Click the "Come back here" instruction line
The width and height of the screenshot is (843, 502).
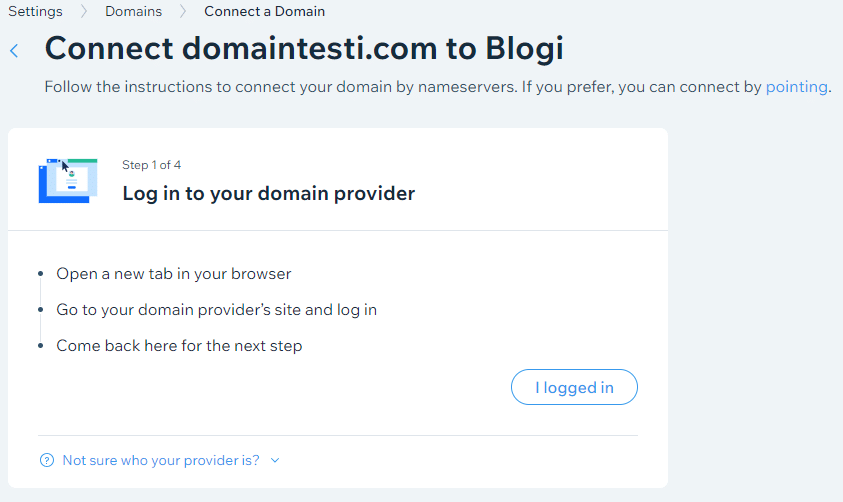pos(179,346)
